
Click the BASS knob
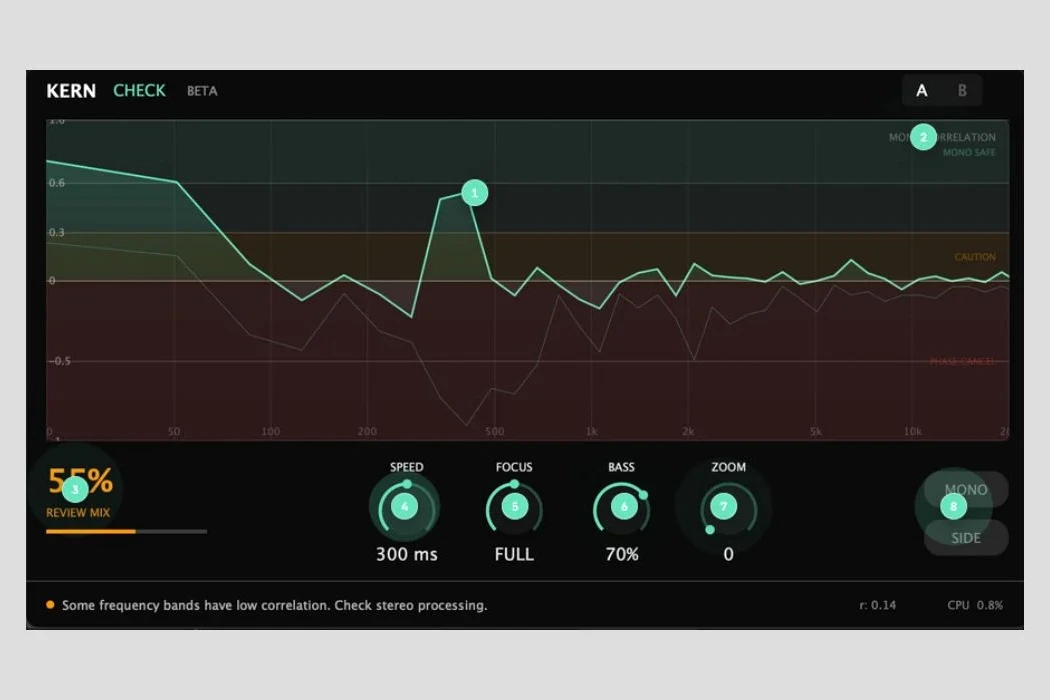click(624, 507)
